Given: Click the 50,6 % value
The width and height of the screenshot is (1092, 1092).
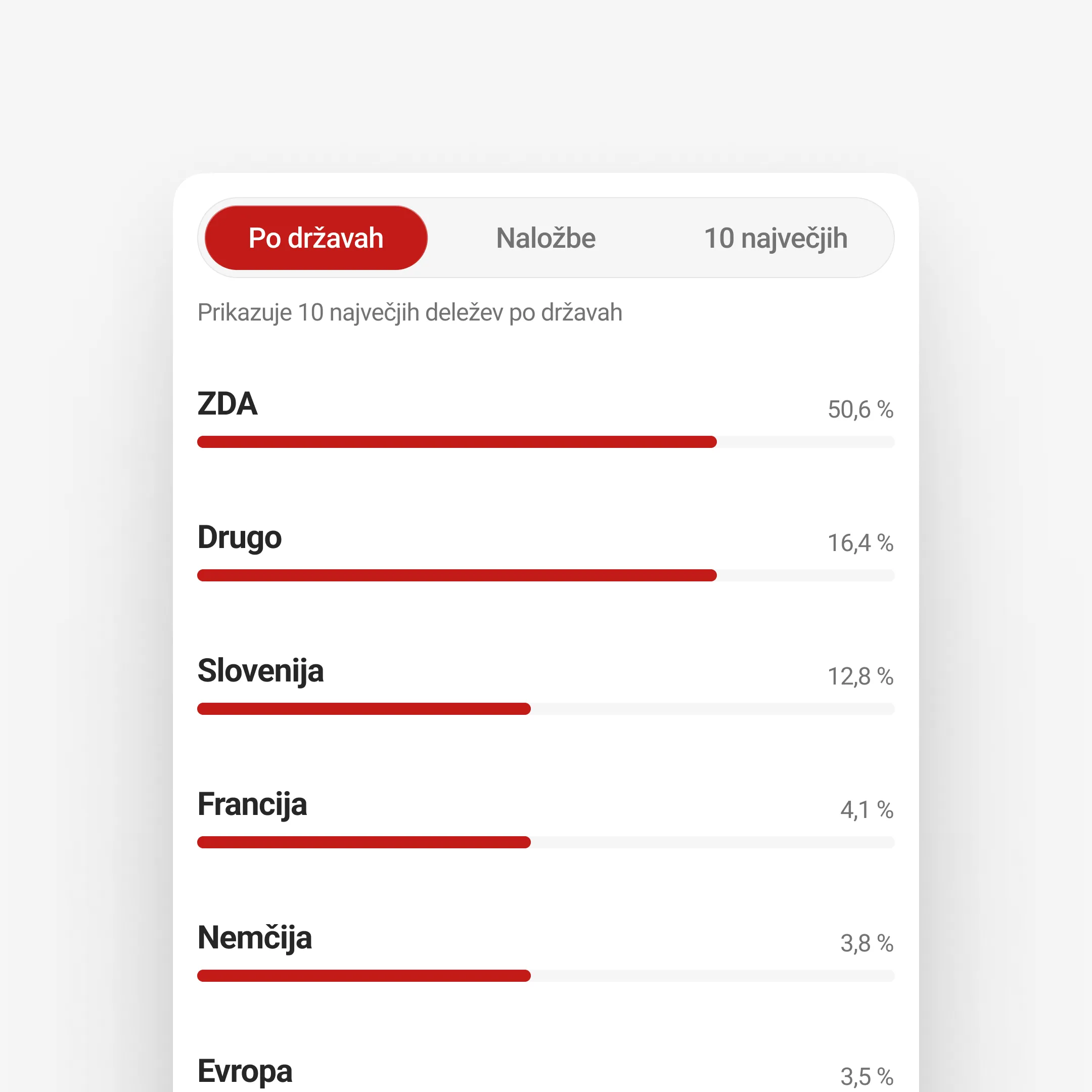Looking at the screenshot, I should tap(859, 410).
